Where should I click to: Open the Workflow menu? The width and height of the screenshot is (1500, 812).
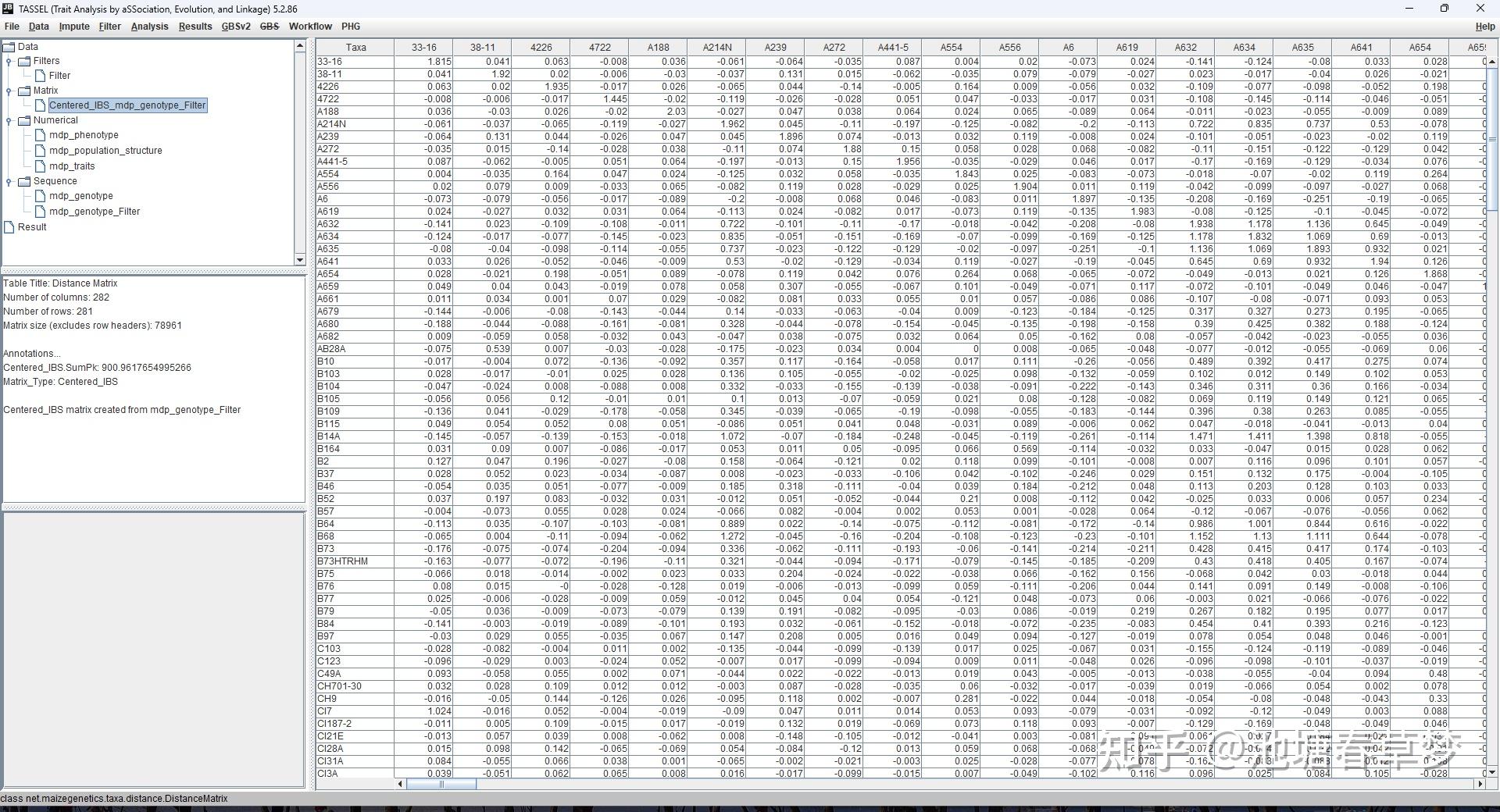pyautogui.click(x=310, y=26)
